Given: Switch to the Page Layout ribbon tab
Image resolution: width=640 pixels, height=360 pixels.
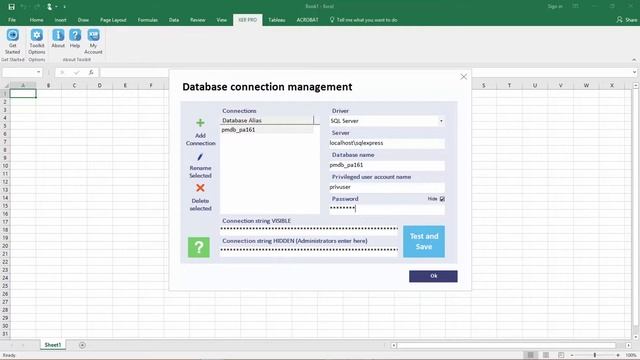Looking at the screenshot, I should [113, 20].
